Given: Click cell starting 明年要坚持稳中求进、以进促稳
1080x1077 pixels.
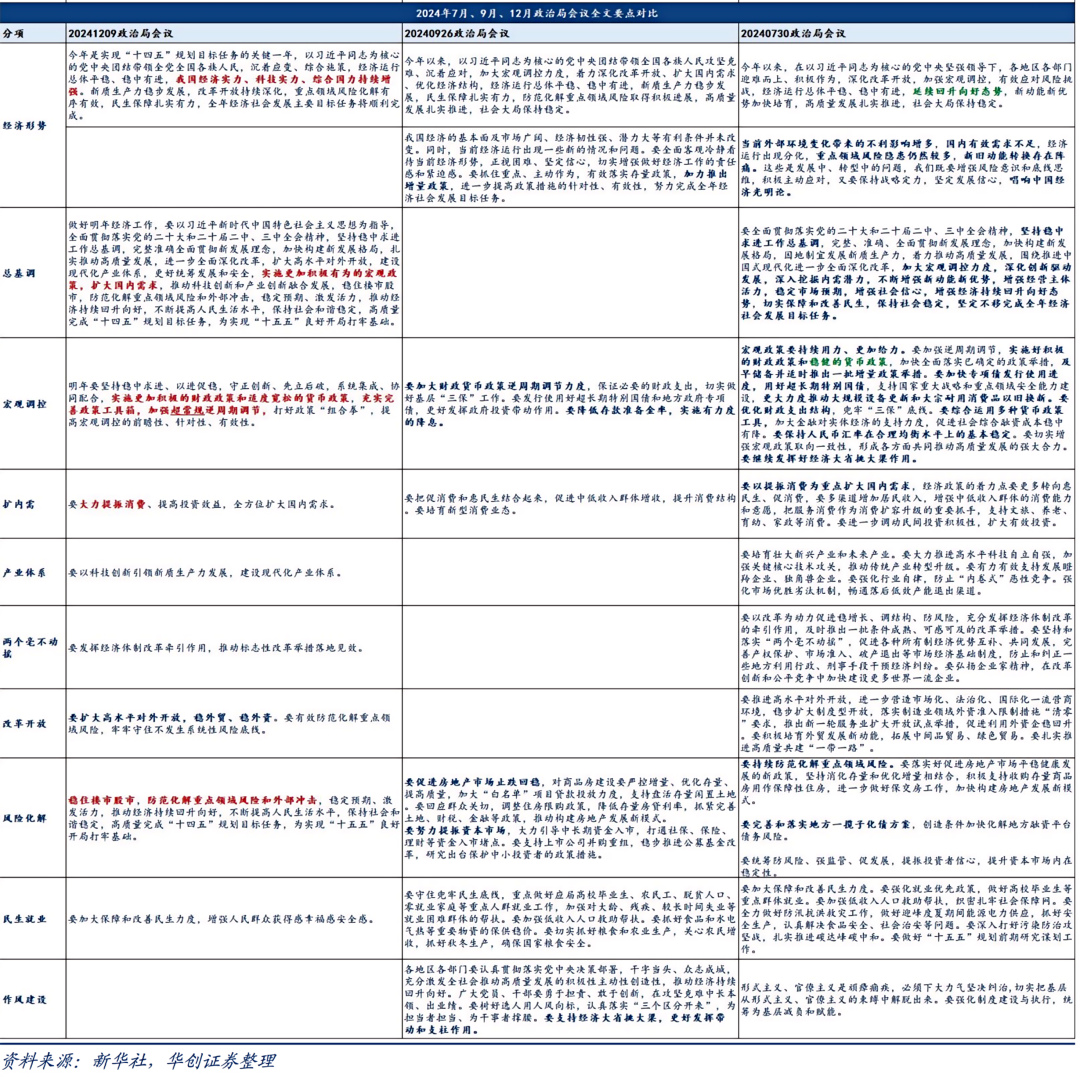Looking at the screenshot, I should (234, 404).
